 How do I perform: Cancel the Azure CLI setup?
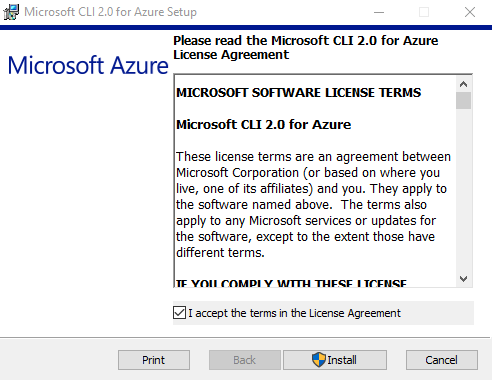(442, 360)
